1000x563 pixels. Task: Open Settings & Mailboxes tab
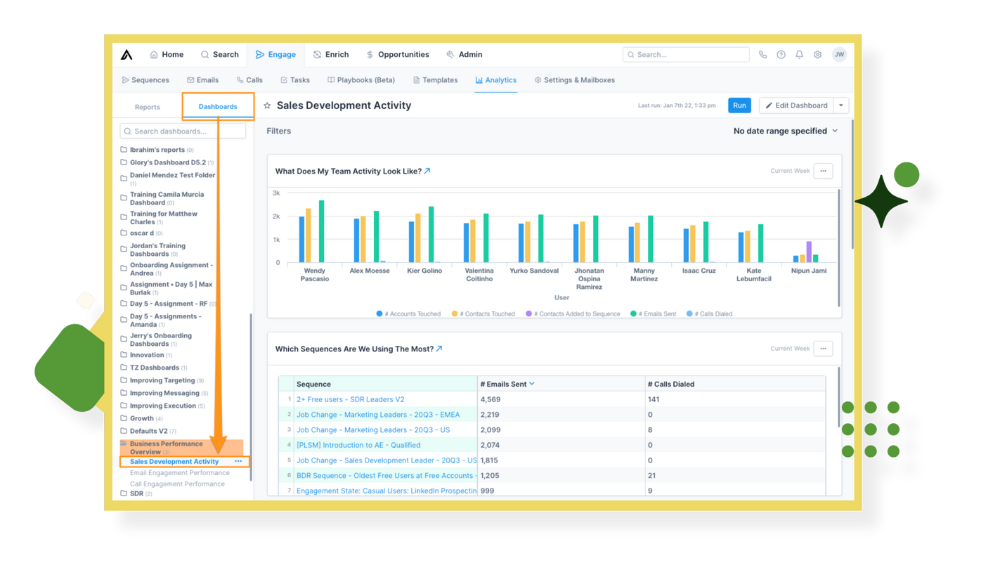(575, 80)
